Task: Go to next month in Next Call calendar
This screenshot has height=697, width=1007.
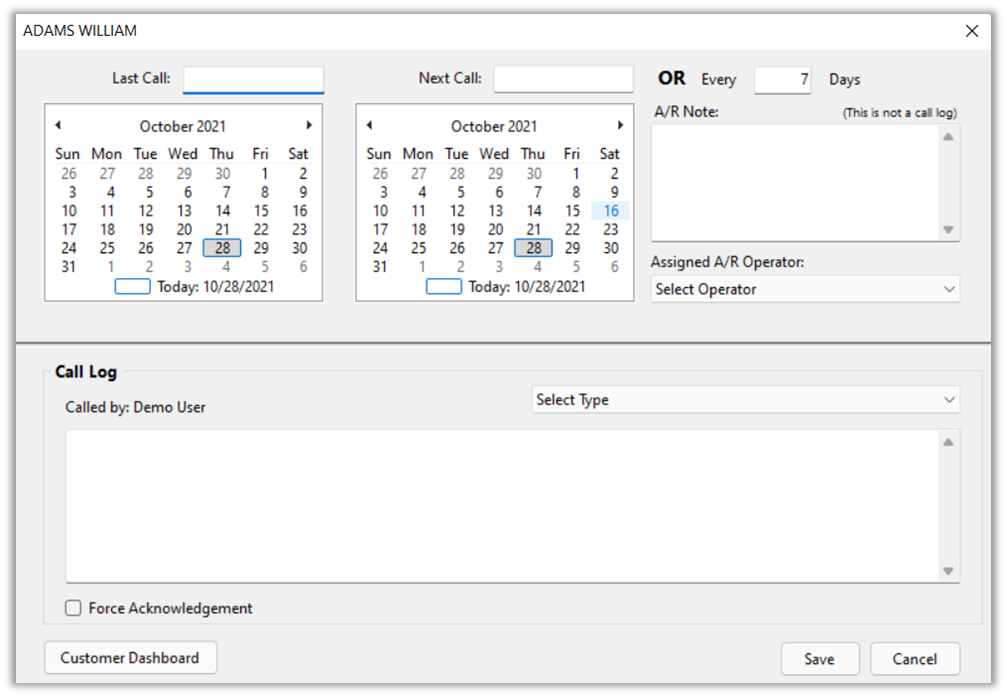Action: tap(620, 125)
